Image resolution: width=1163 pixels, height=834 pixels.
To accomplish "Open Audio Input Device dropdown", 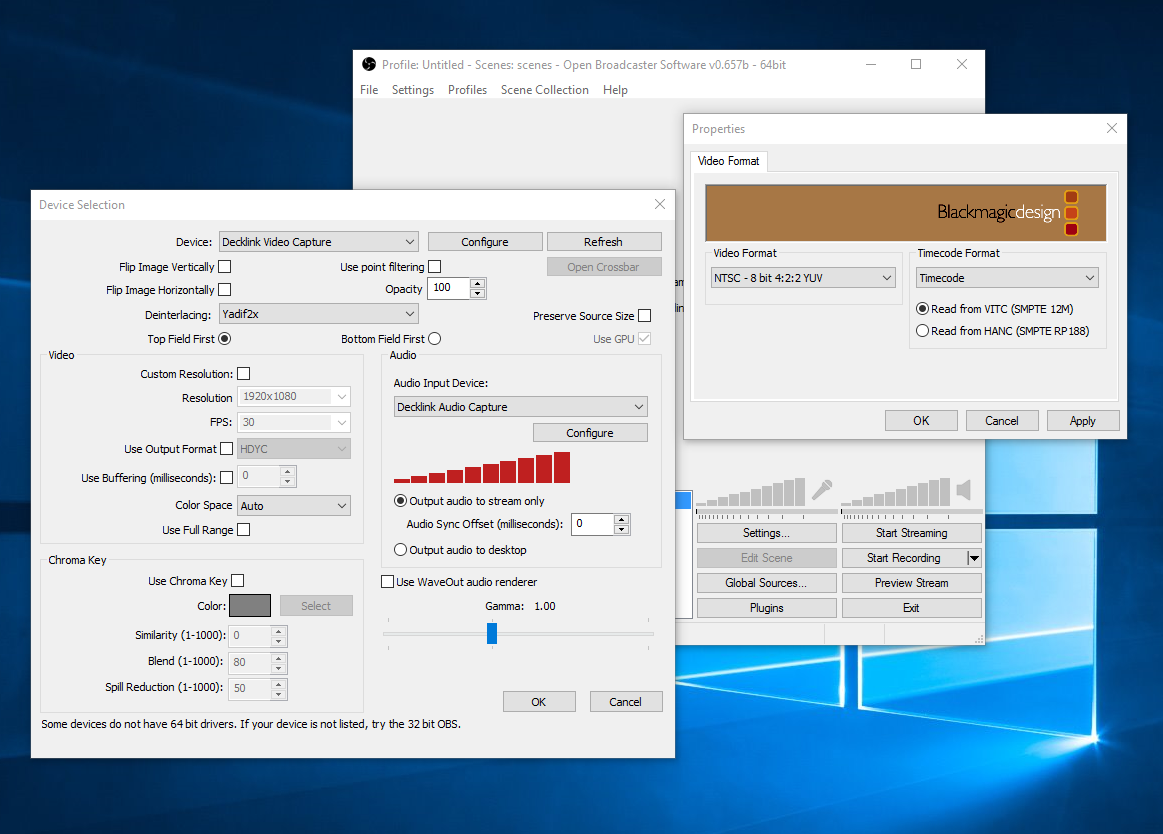I will pyautogui.click(x=521, y=407).
